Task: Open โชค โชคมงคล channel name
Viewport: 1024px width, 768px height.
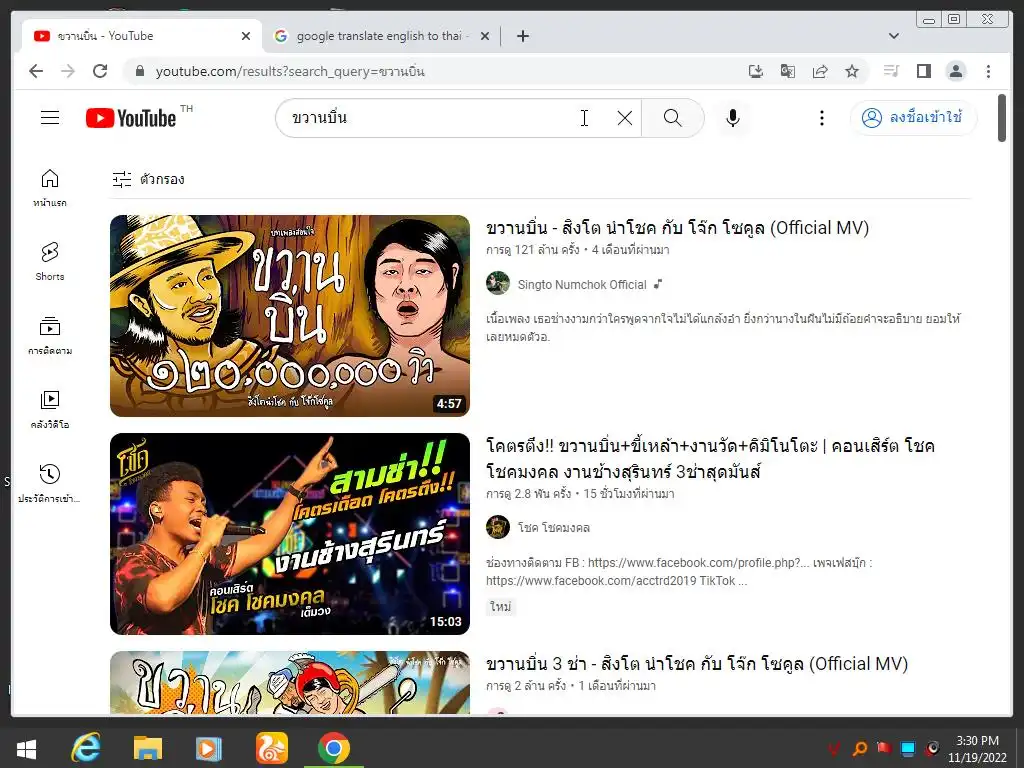Action: [x=554, y=528]
